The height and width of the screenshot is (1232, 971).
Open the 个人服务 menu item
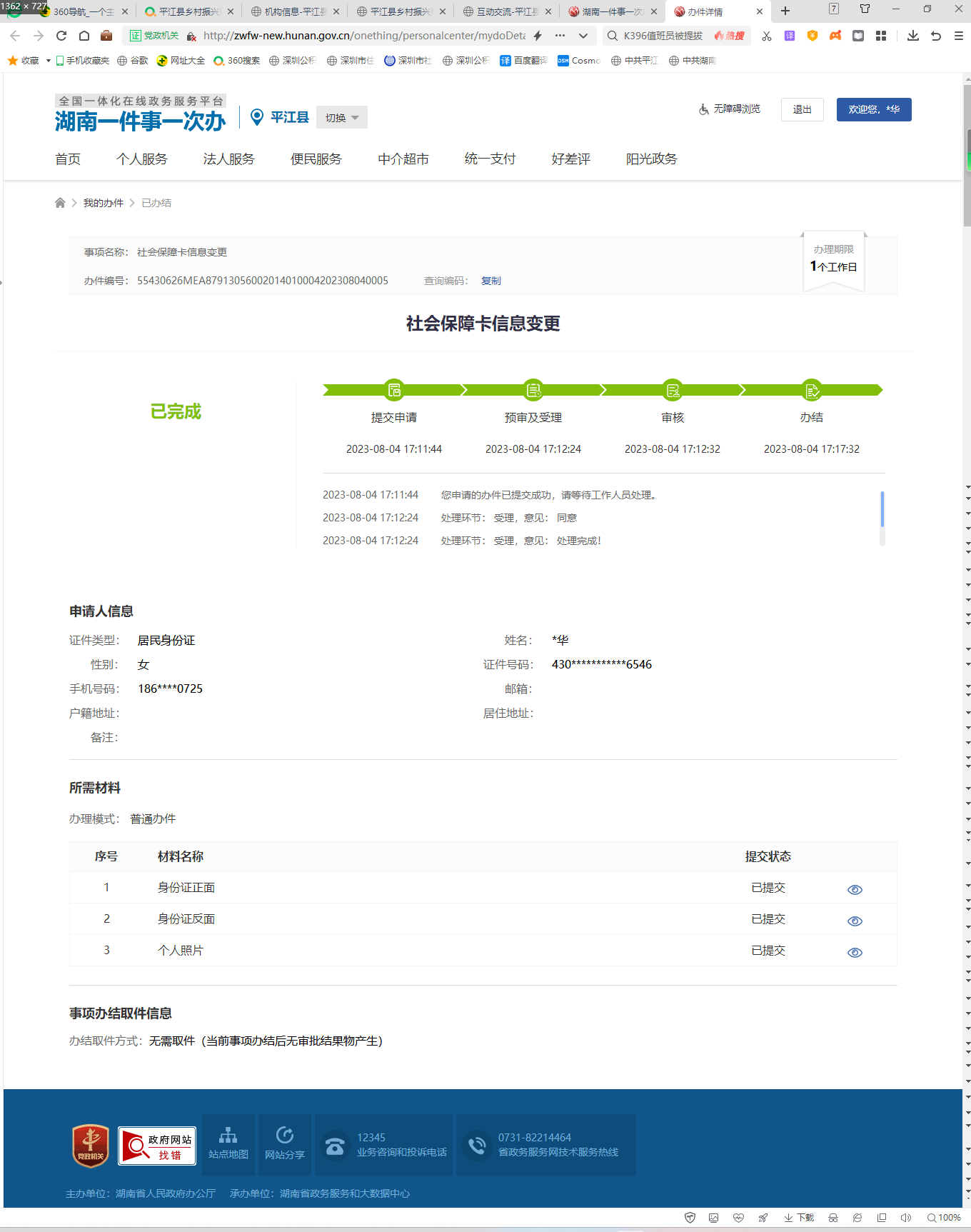click(x=142, y=159)
